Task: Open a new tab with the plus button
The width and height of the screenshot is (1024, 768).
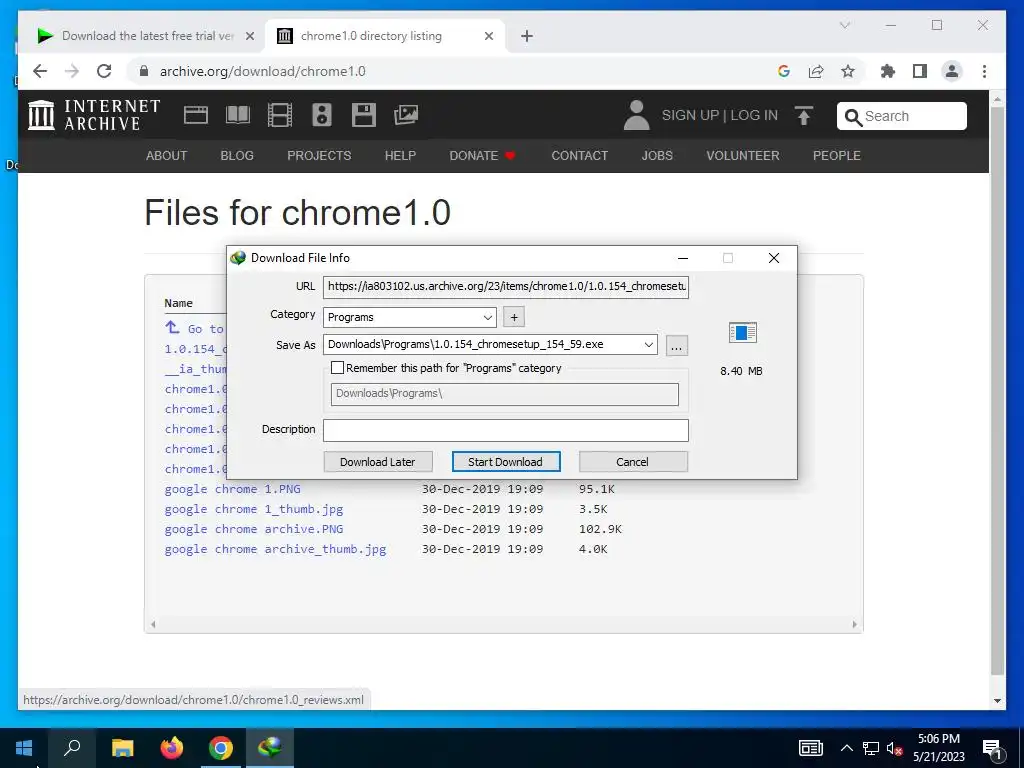Action: point(527,36)
